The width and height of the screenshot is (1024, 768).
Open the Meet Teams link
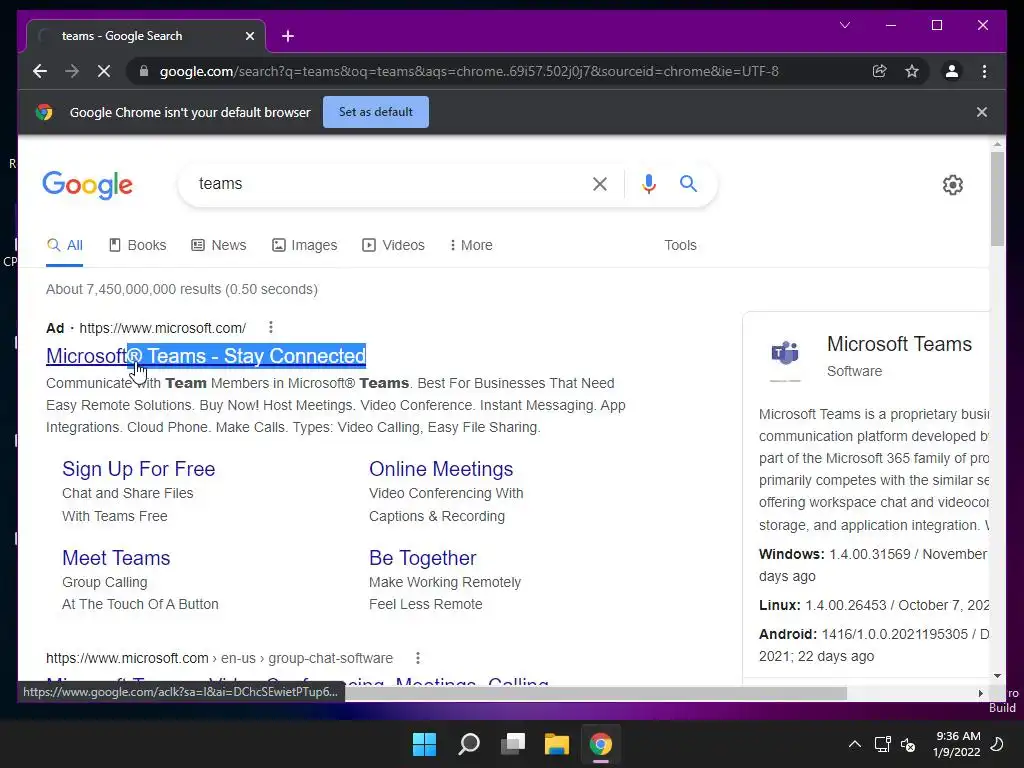pyautogui.click(x=116, y=558)
